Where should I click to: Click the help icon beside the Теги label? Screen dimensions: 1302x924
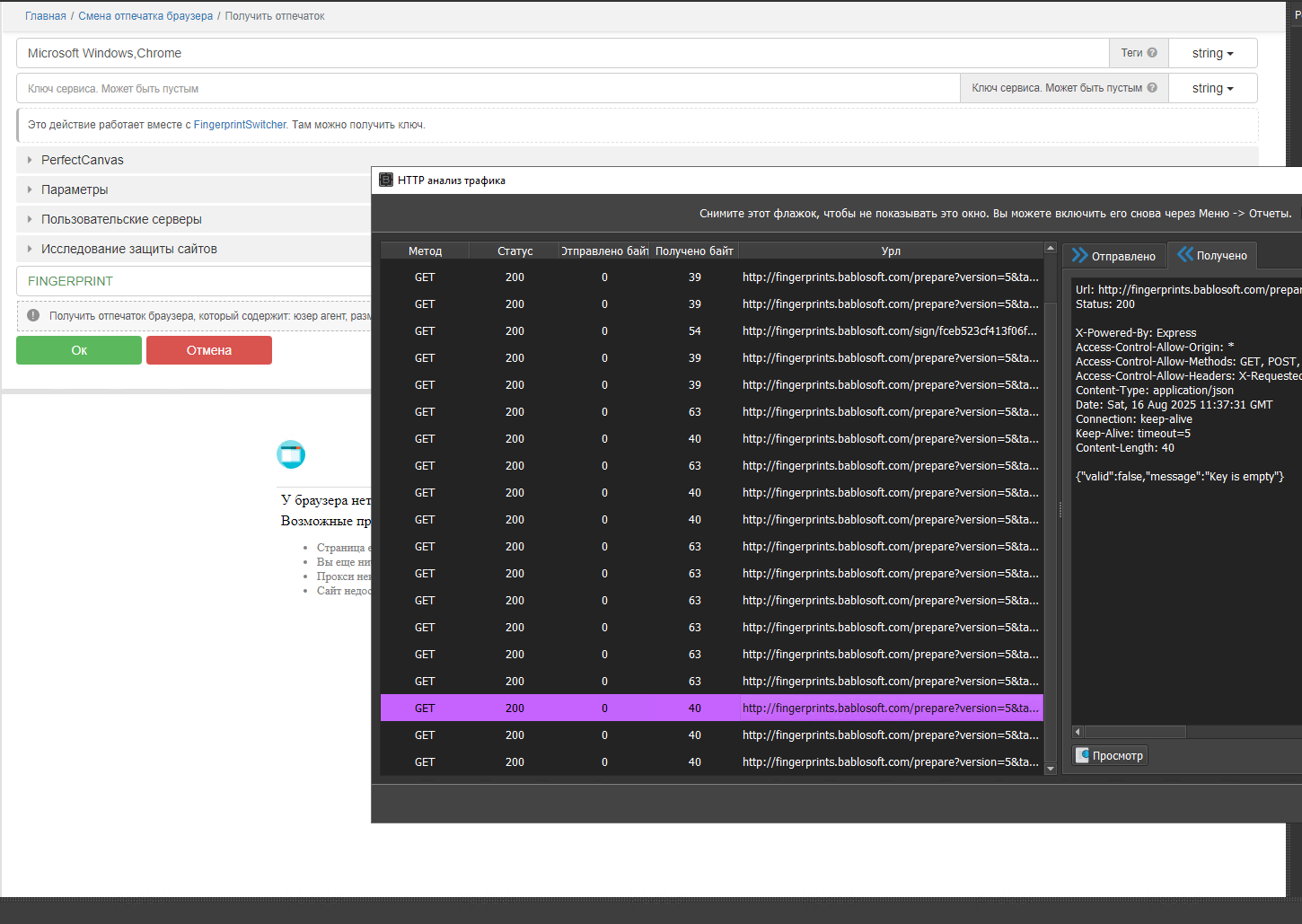pos(1152,53)
